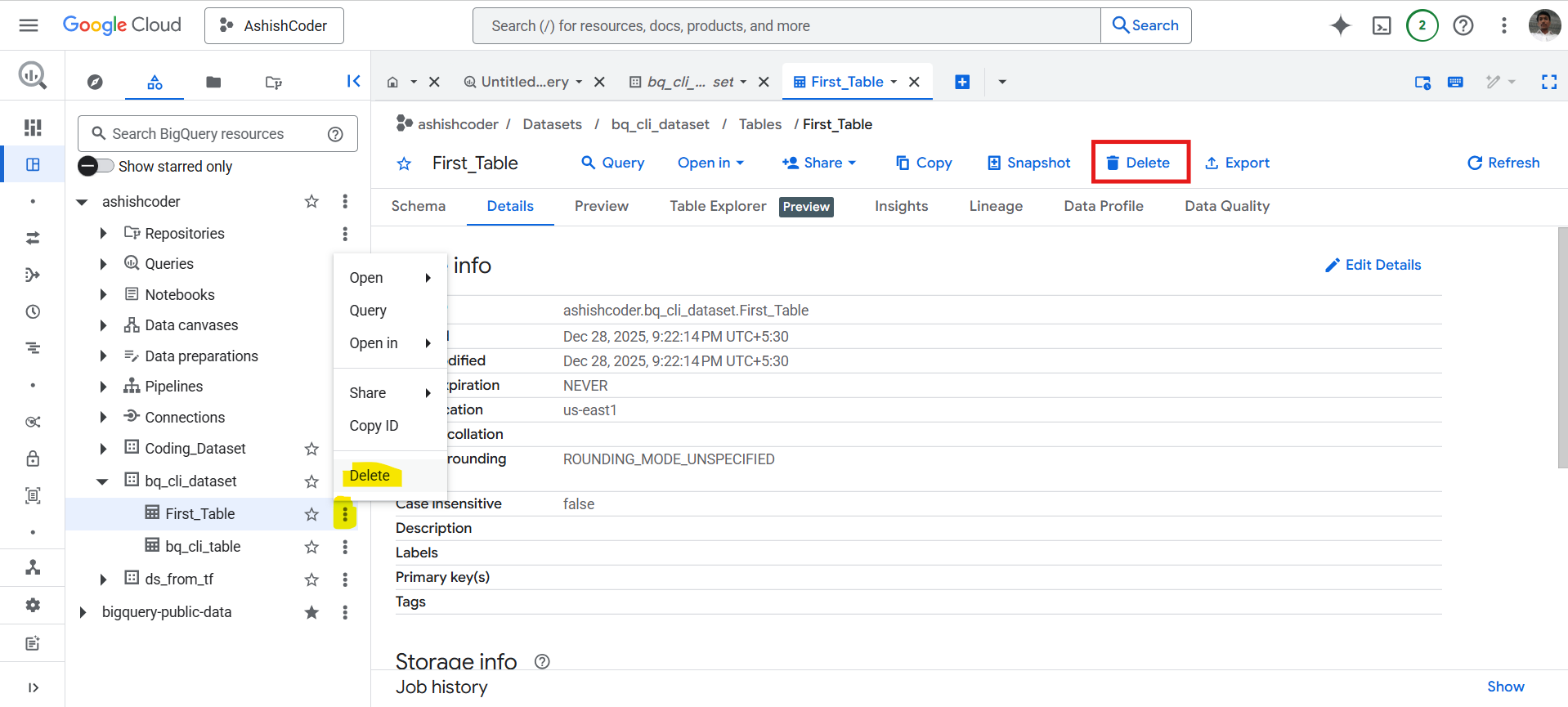Screen dimensions: 1568x707
Task: Collapse the bq_cli_dataset node
Action: tap(102, 481)
